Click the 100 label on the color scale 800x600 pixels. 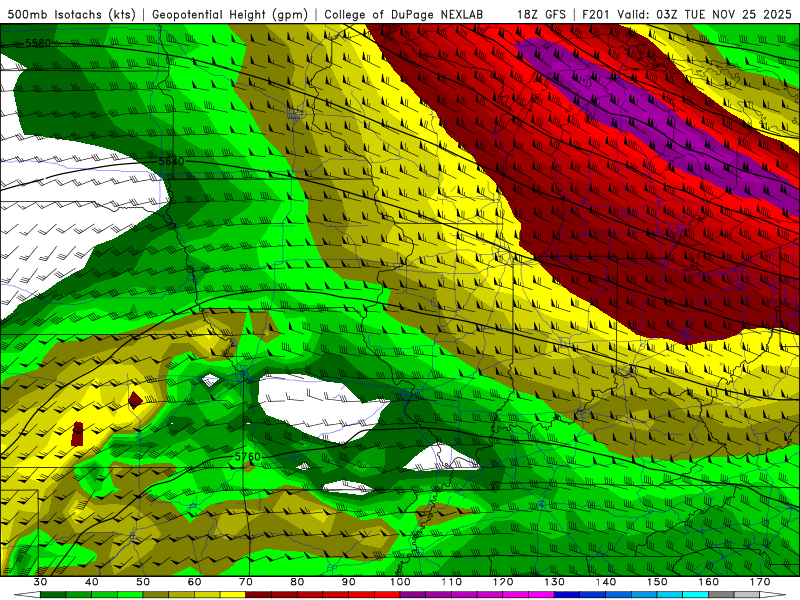coord(400,582)
